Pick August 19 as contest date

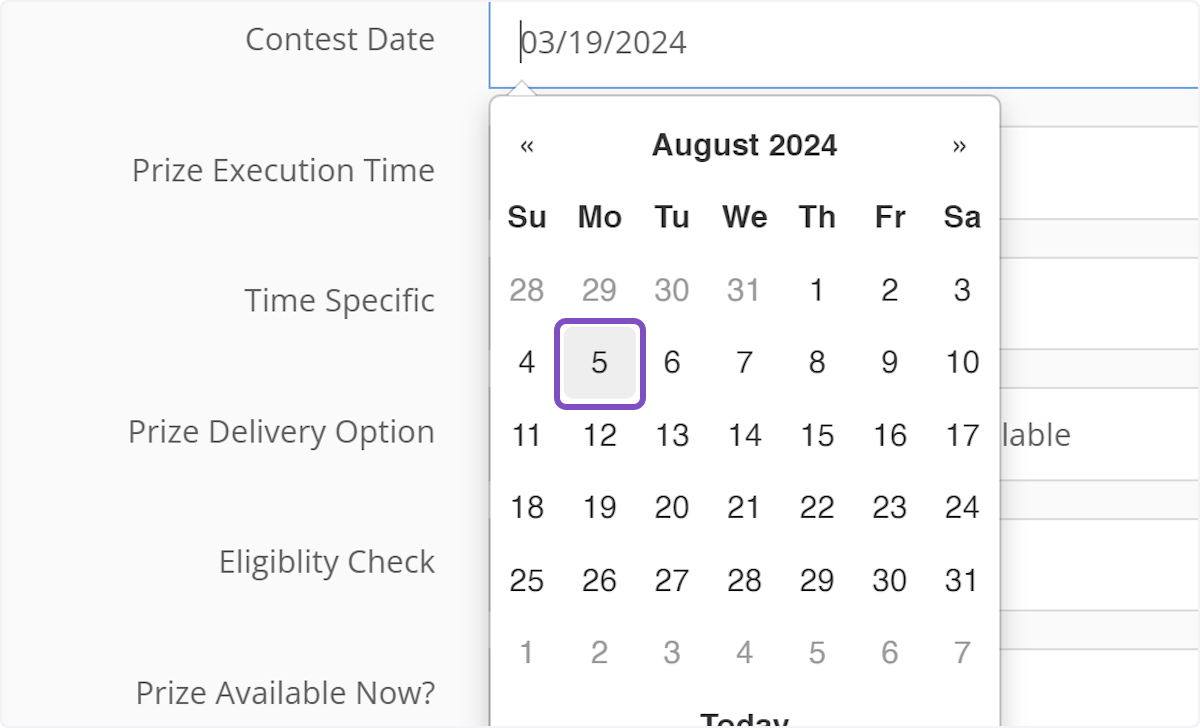[x=599, y=507]
